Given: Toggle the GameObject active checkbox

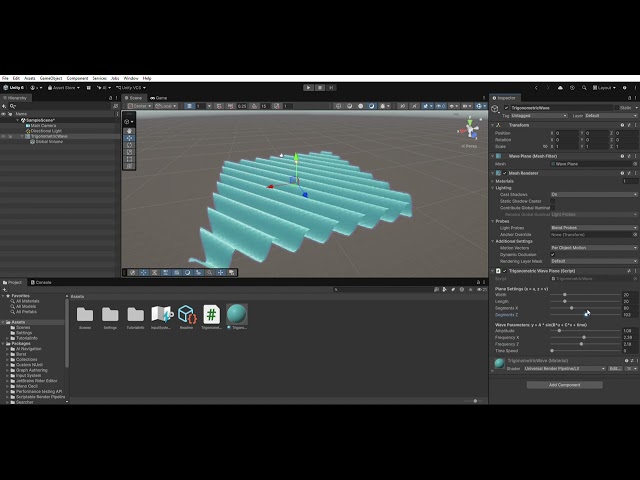Looking at the screenshot, I should (x=507, y=108).
